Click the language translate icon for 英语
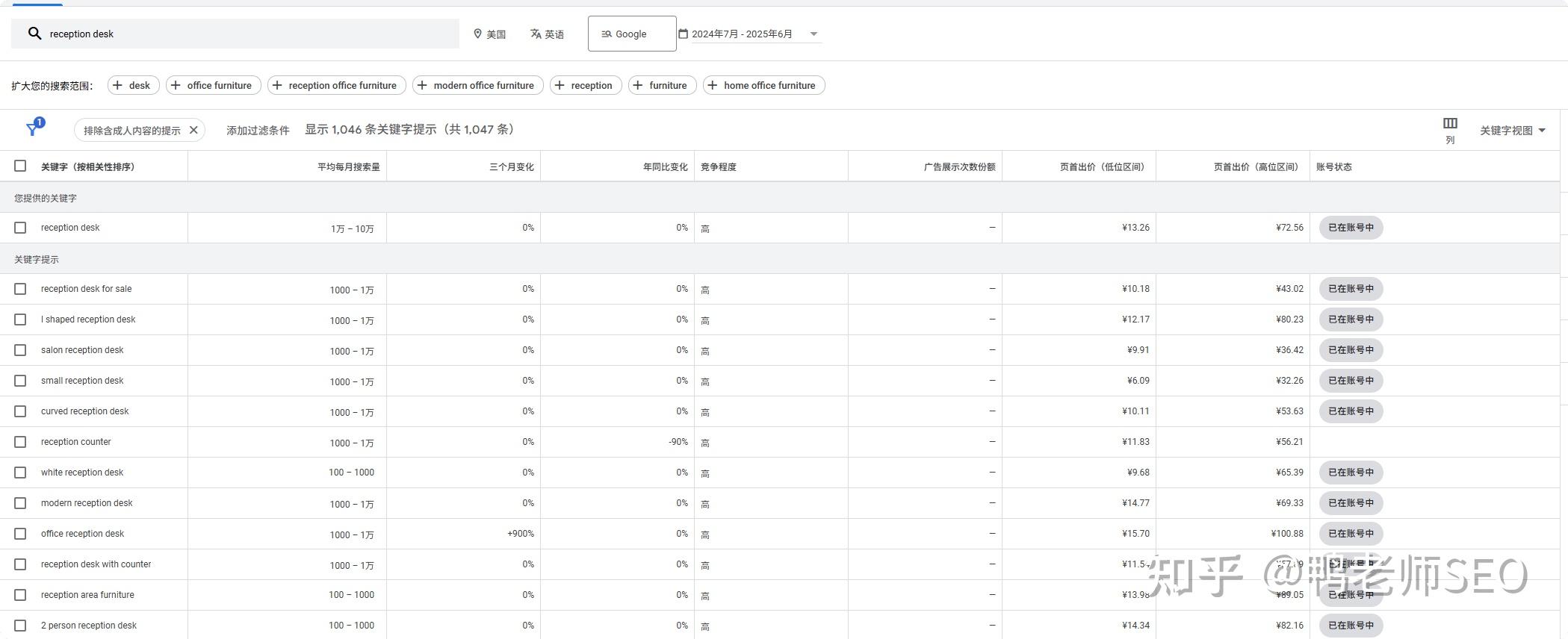 pos(536,34)
